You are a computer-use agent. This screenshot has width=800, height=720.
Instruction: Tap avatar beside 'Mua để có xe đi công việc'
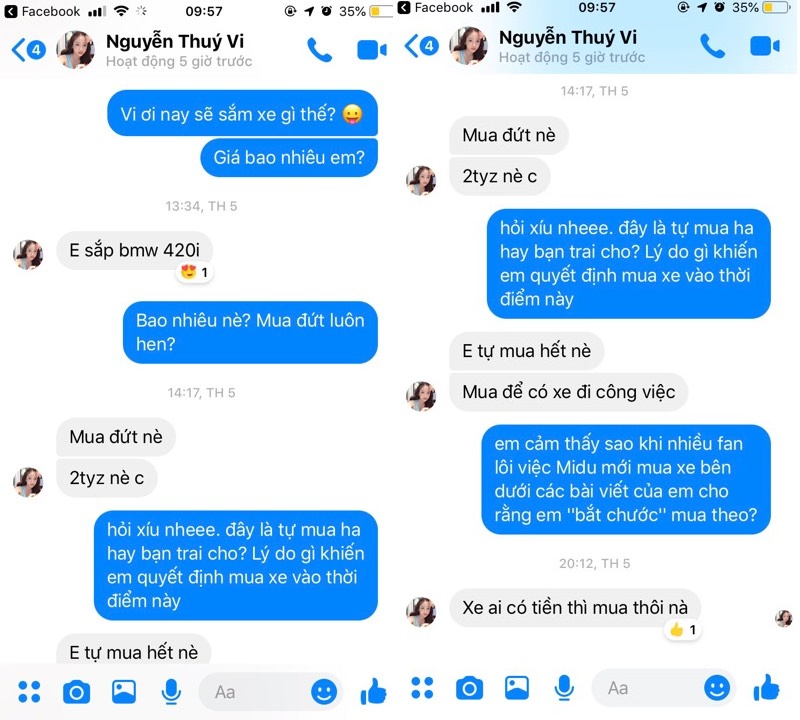click(x=421, y=396)
